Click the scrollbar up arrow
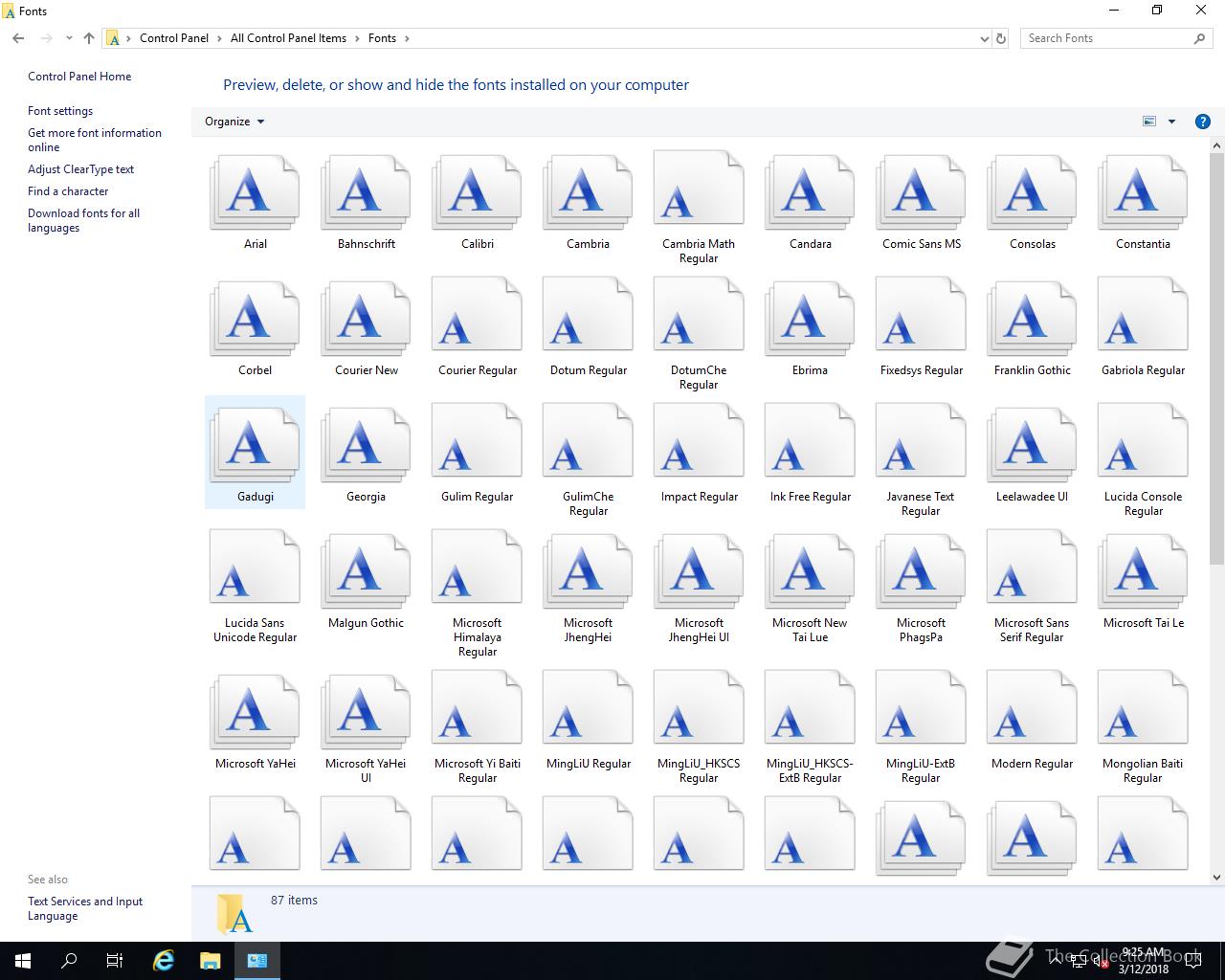 pyautogui.click(x=1217, y=146)
